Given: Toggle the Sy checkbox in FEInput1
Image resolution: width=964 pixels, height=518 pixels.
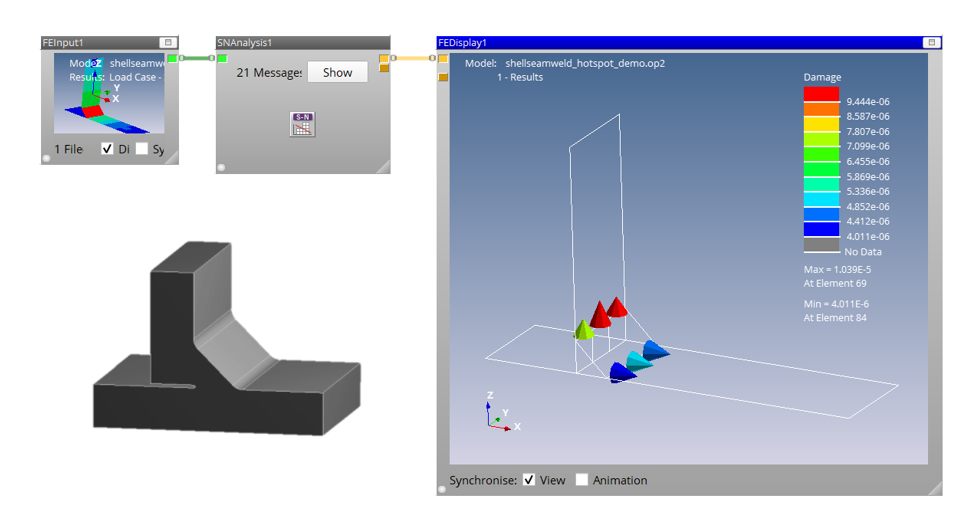Looking at the screenshot, I should (142, 149).
